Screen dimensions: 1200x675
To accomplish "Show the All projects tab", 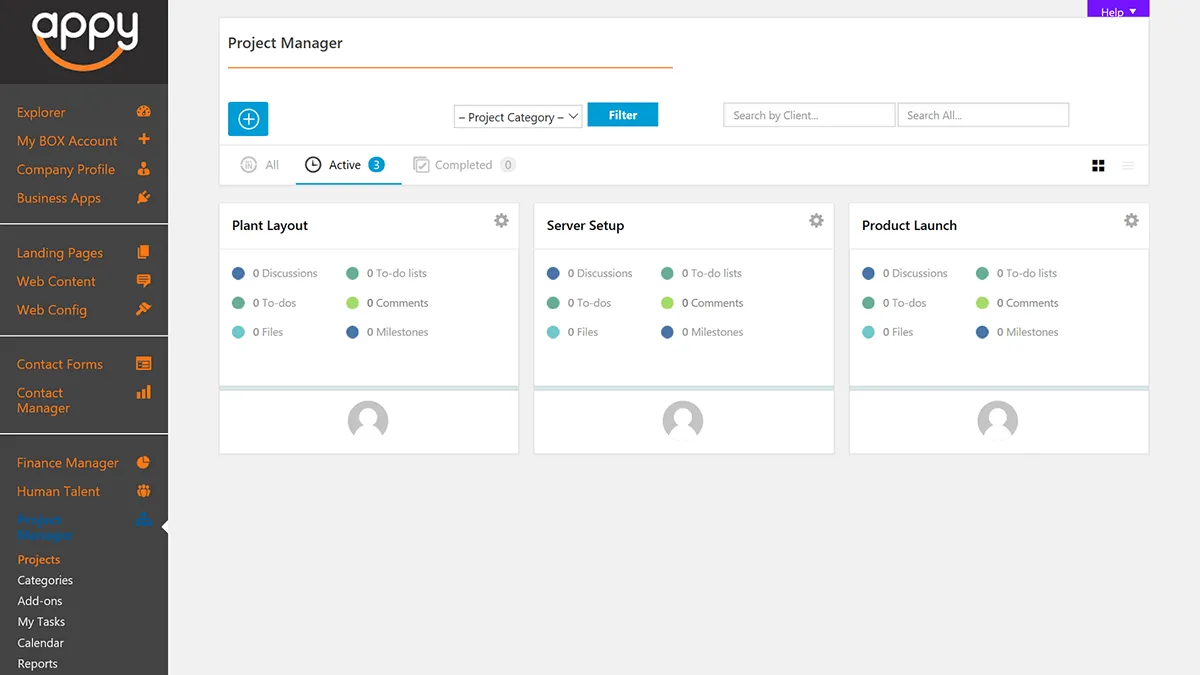I will pos(260,165).
